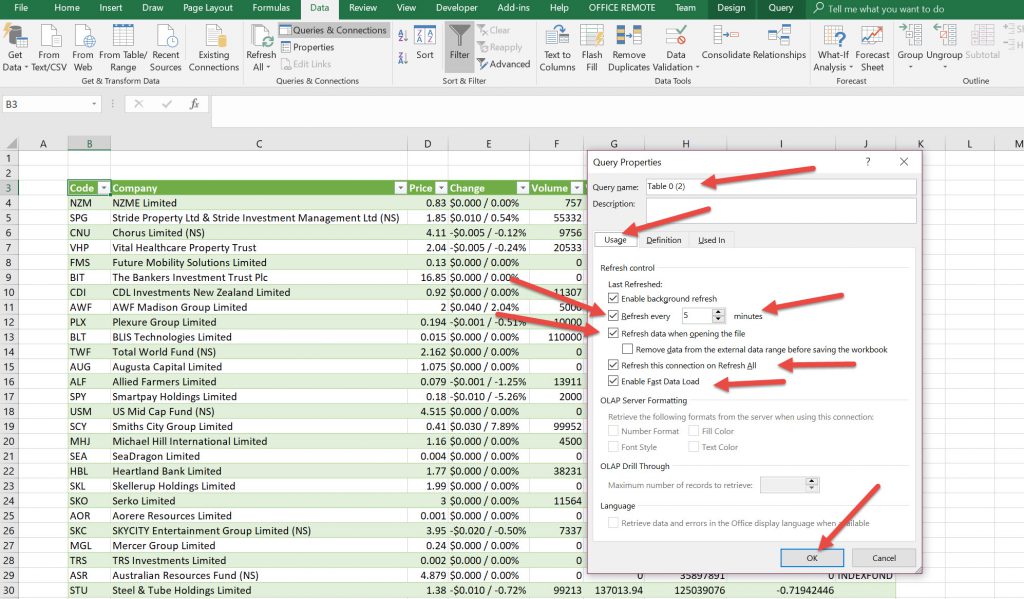Viewport: 1024px width, 599px height.
Task: Toggle Enable background refresh checkbox
Action: point(614,299)
